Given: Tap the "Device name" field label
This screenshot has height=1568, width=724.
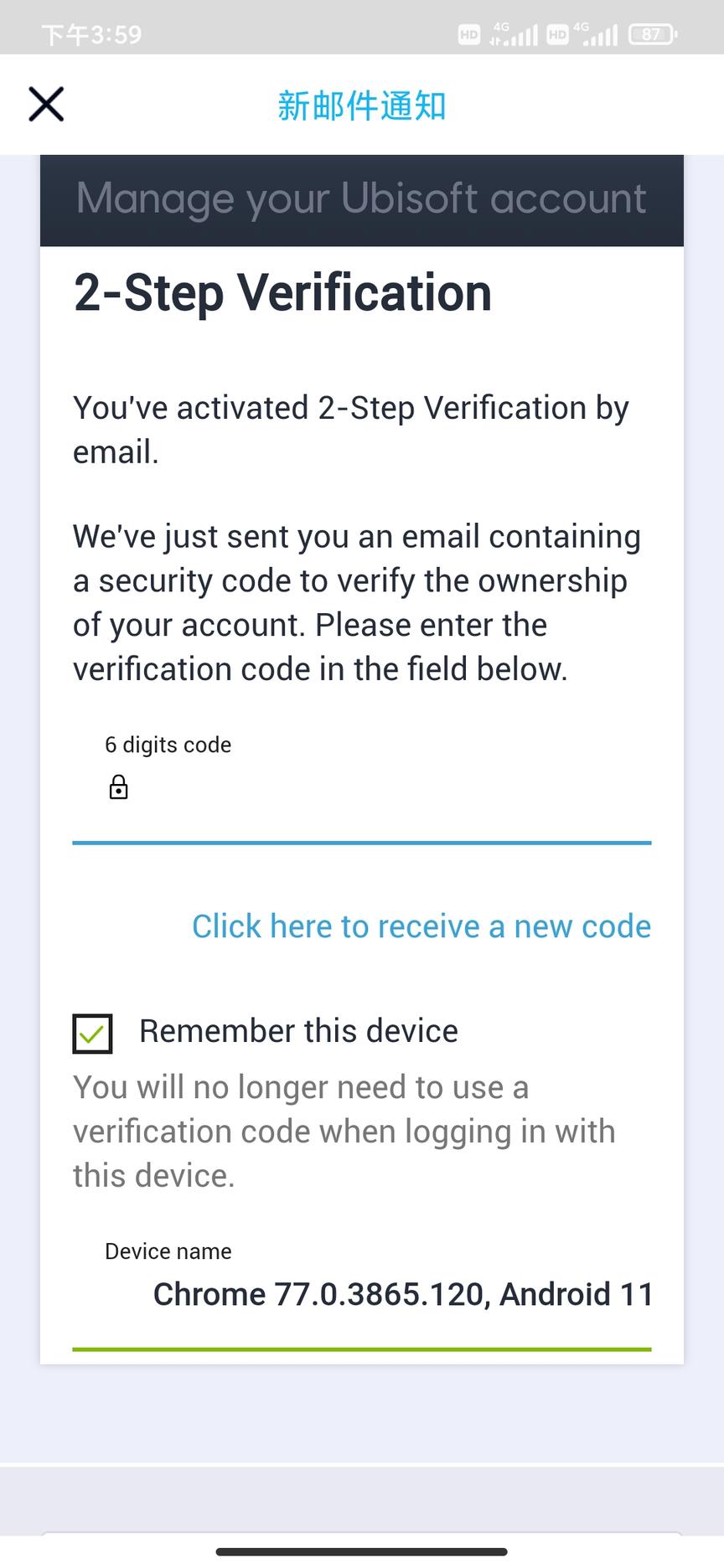Looking at the screenshot, I should tap(168, 1251).
